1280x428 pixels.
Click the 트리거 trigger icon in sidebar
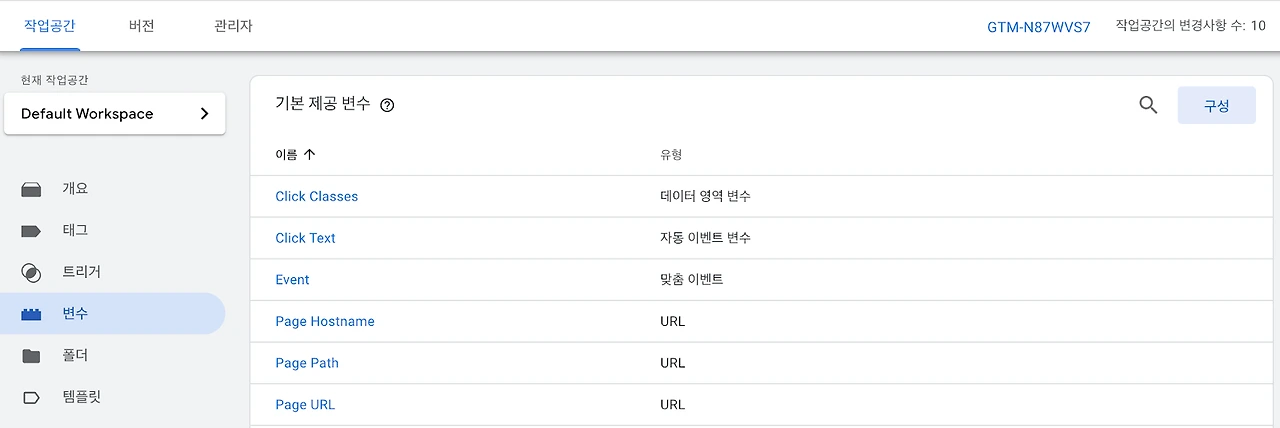(31, 272)
